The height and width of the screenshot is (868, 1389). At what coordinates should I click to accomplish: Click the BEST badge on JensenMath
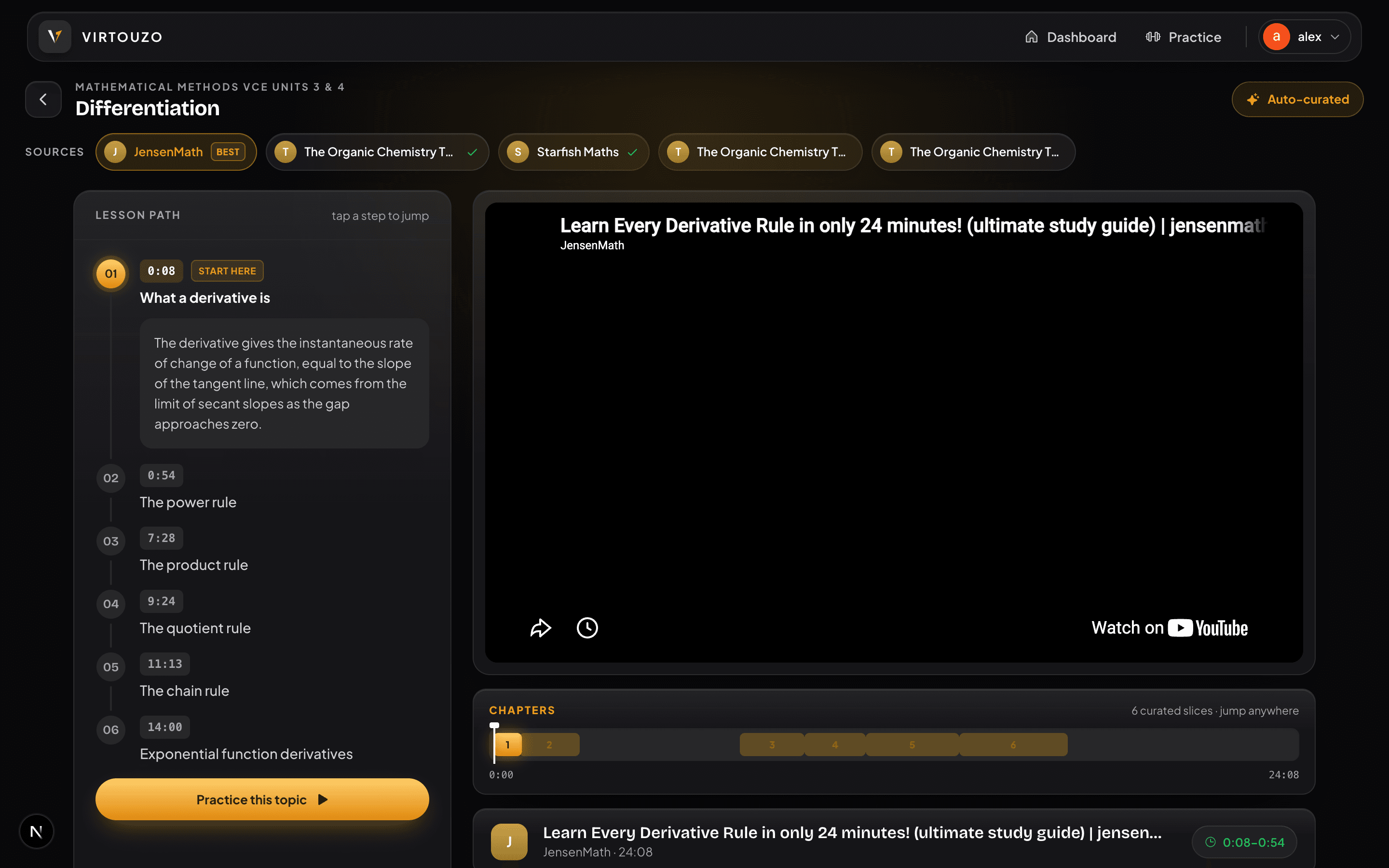228,152
